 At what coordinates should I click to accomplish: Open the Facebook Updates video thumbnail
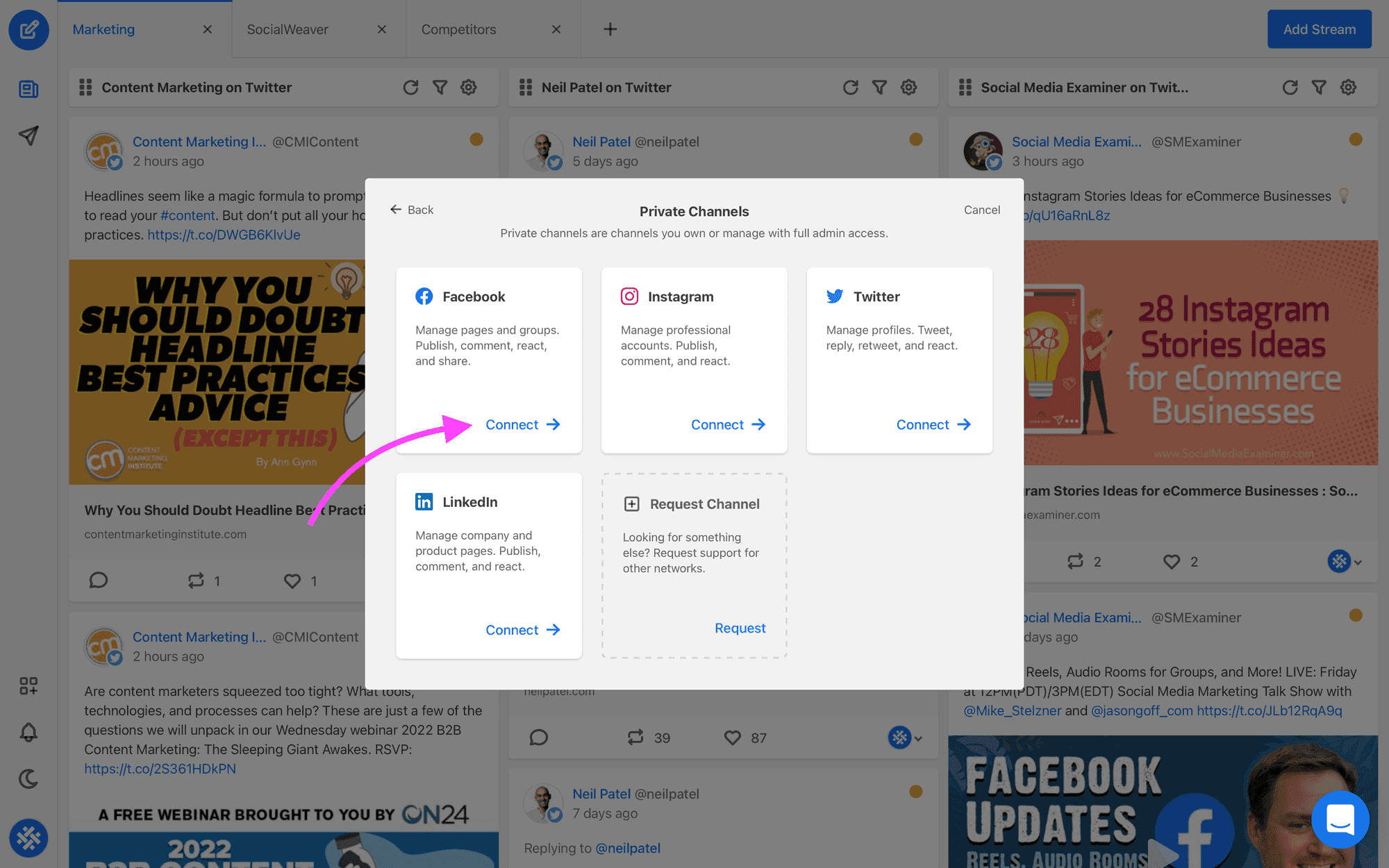1163,802
